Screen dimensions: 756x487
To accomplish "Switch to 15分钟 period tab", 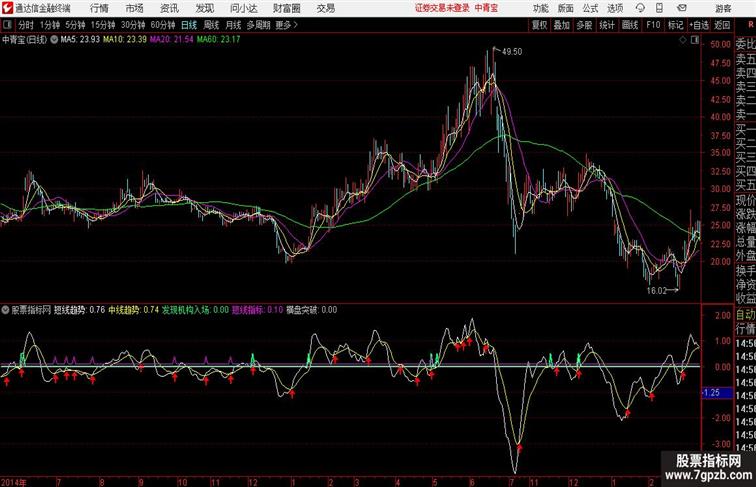I will [x=103, y=25].
